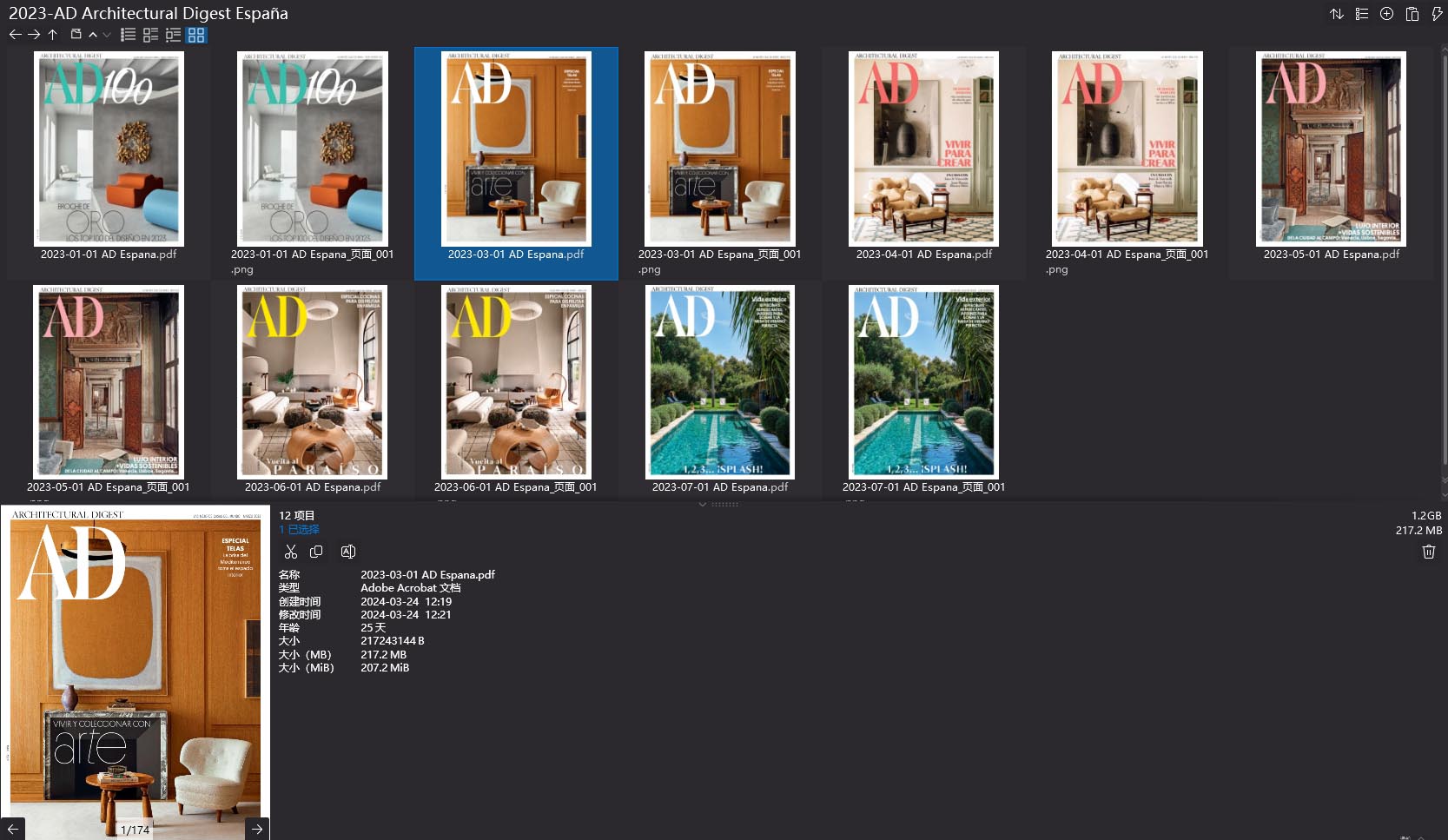Click the upward chevron in the toolbar
Screen dimensions: 1448x840
coord(93,35)
